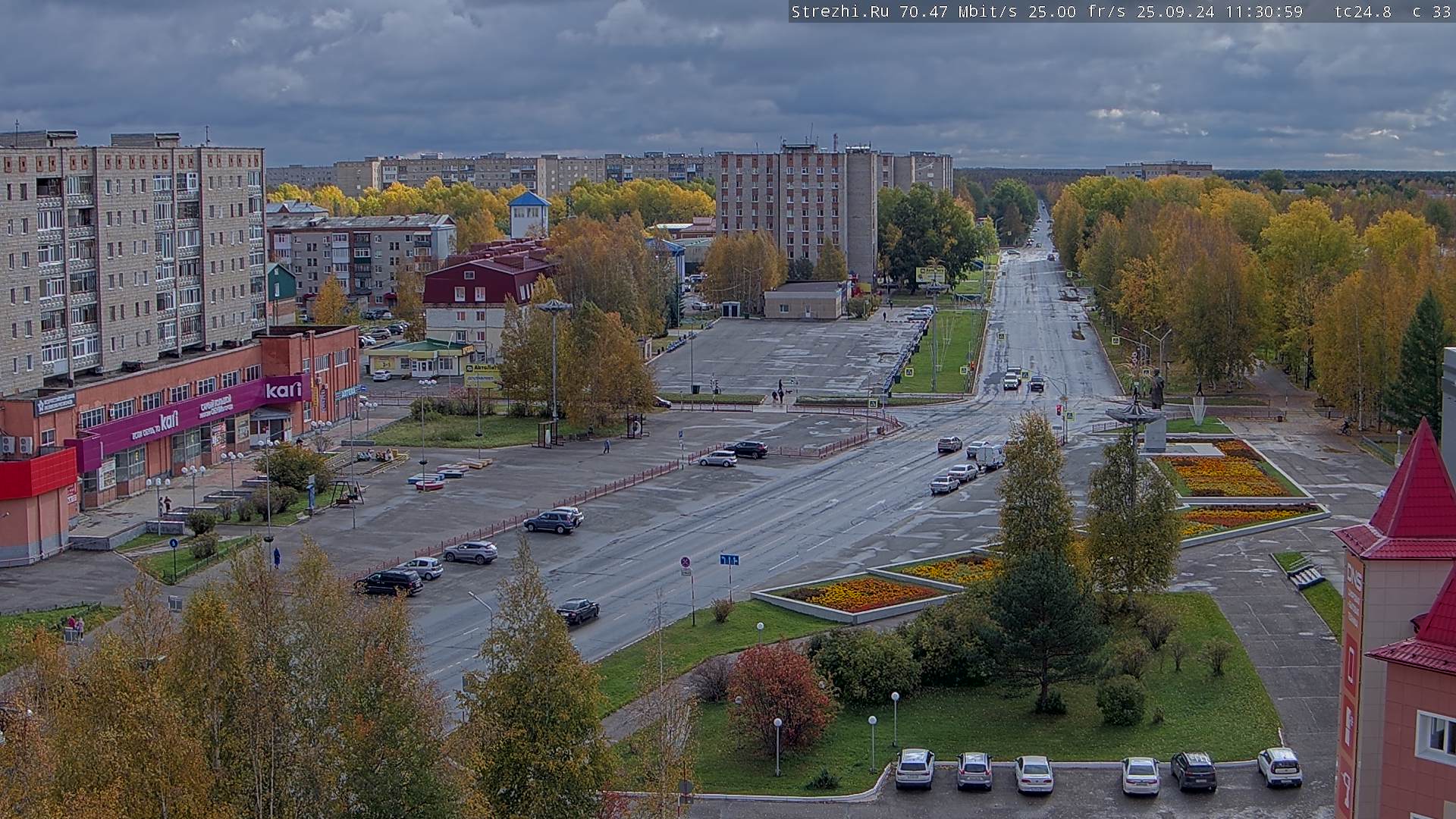The image size is (1456, 819).
Task: Select the 'tc24.8' overlay value
Action: [1363, 11]
